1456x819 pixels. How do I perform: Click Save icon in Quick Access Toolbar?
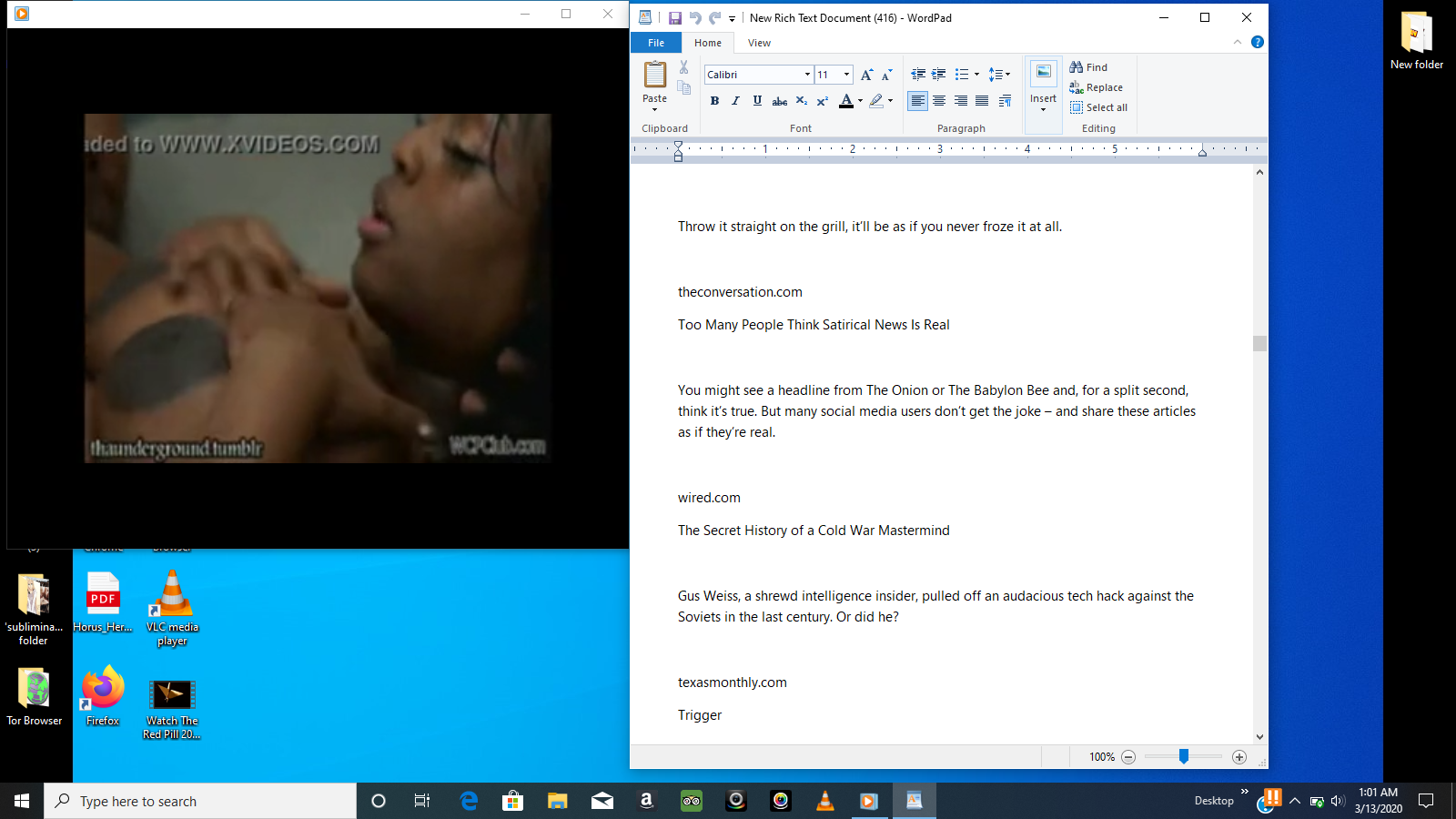coord(674,18)
